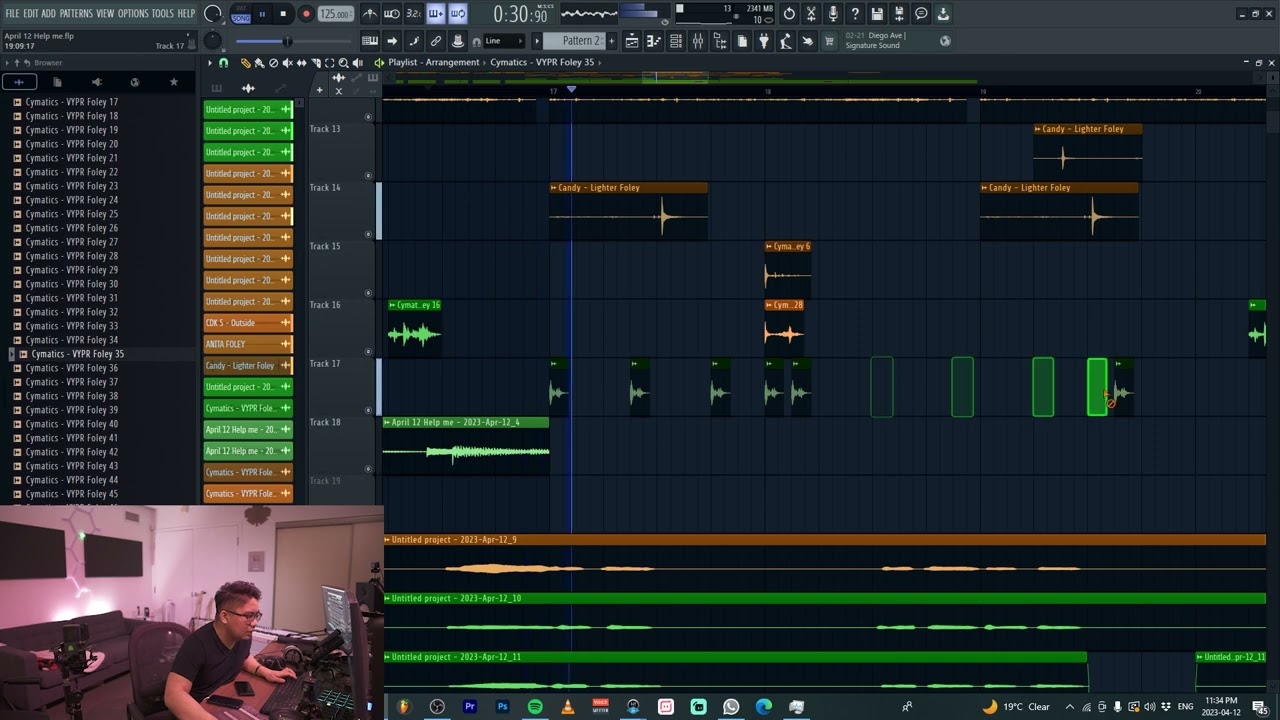This screenshot has width=1280, height=720.
Task: Open the OPTIONS menu
Action: coord(133,14)
